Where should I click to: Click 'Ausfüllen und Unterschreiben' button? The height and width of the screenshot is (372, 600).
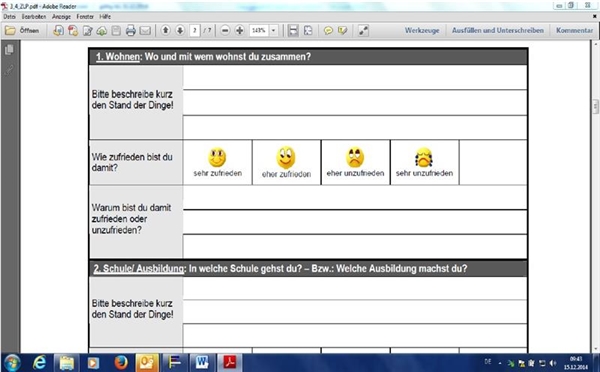pyautogui.click(x=497, y=30)
